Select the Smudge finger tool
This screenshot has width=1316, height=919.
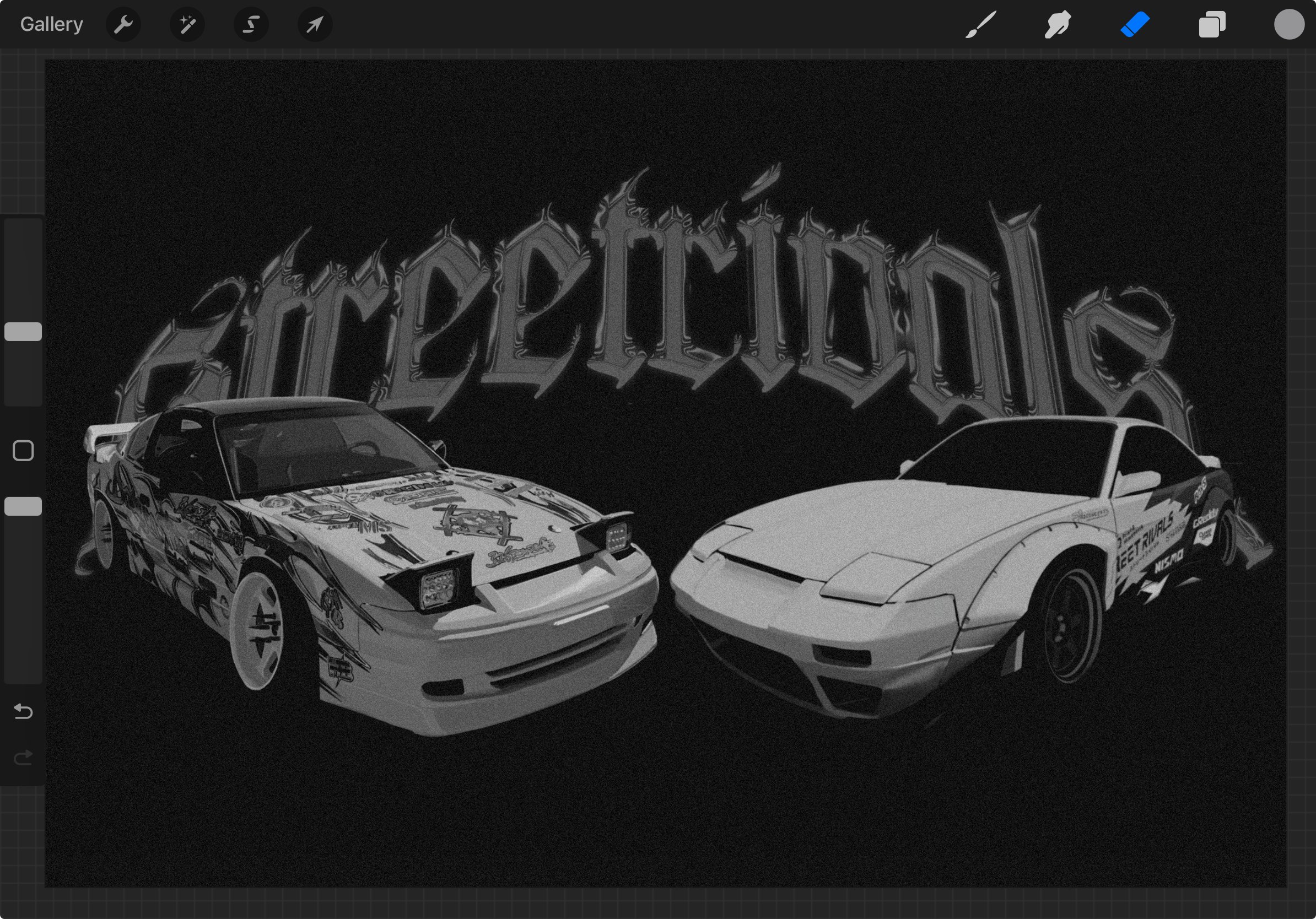pos(1058,25)
